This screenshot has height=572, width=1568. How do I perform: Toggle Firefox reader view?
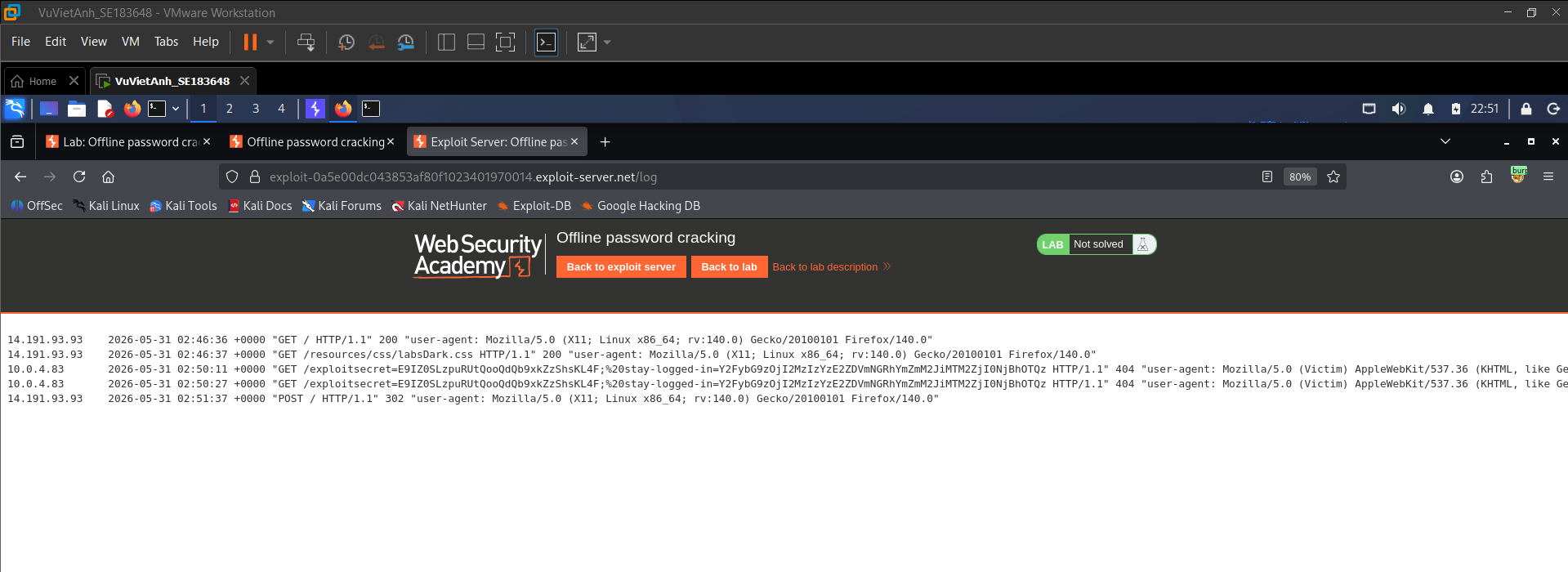[x=1267, y=177]
